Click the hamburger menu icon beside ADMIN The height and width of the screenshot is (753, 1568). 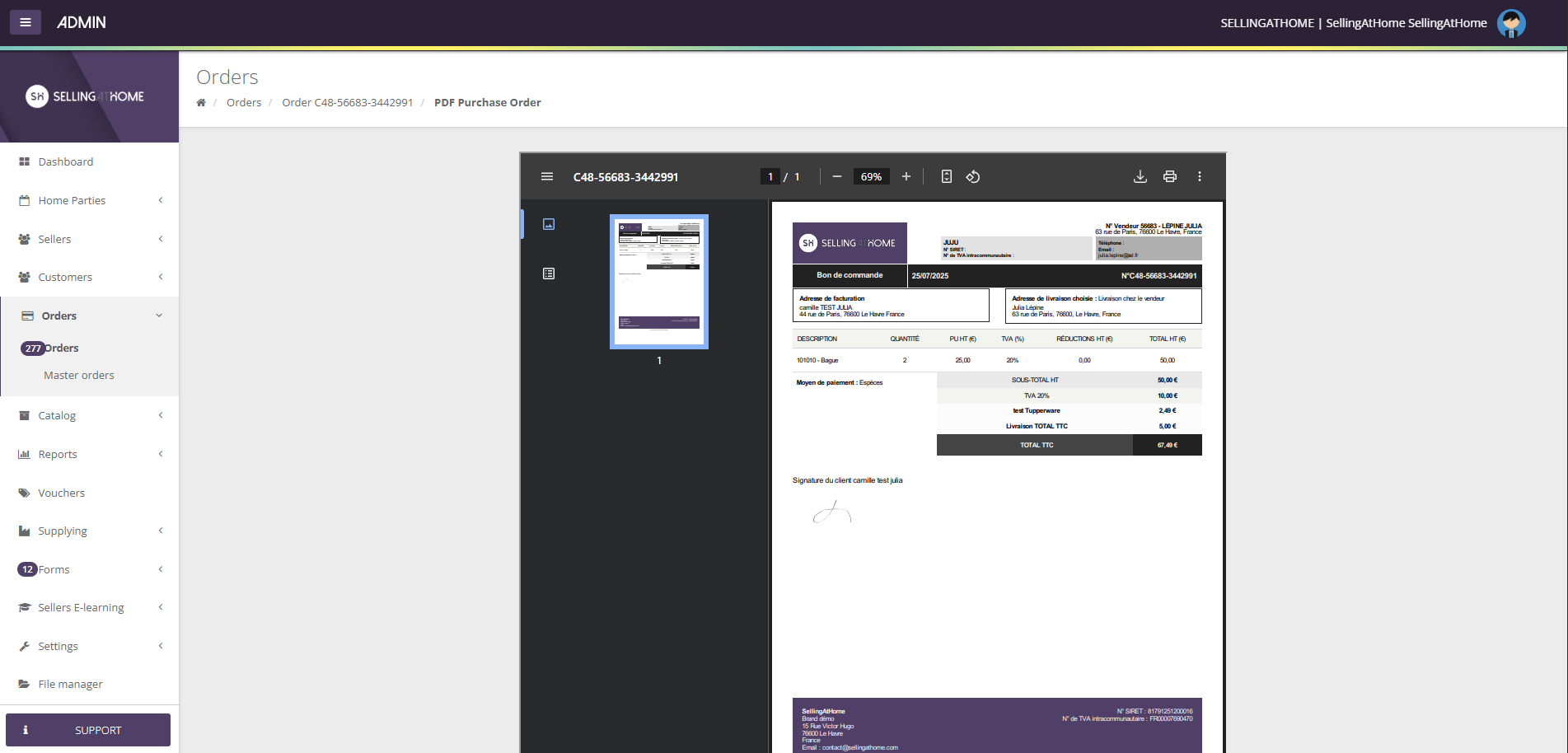click(26, 22)
